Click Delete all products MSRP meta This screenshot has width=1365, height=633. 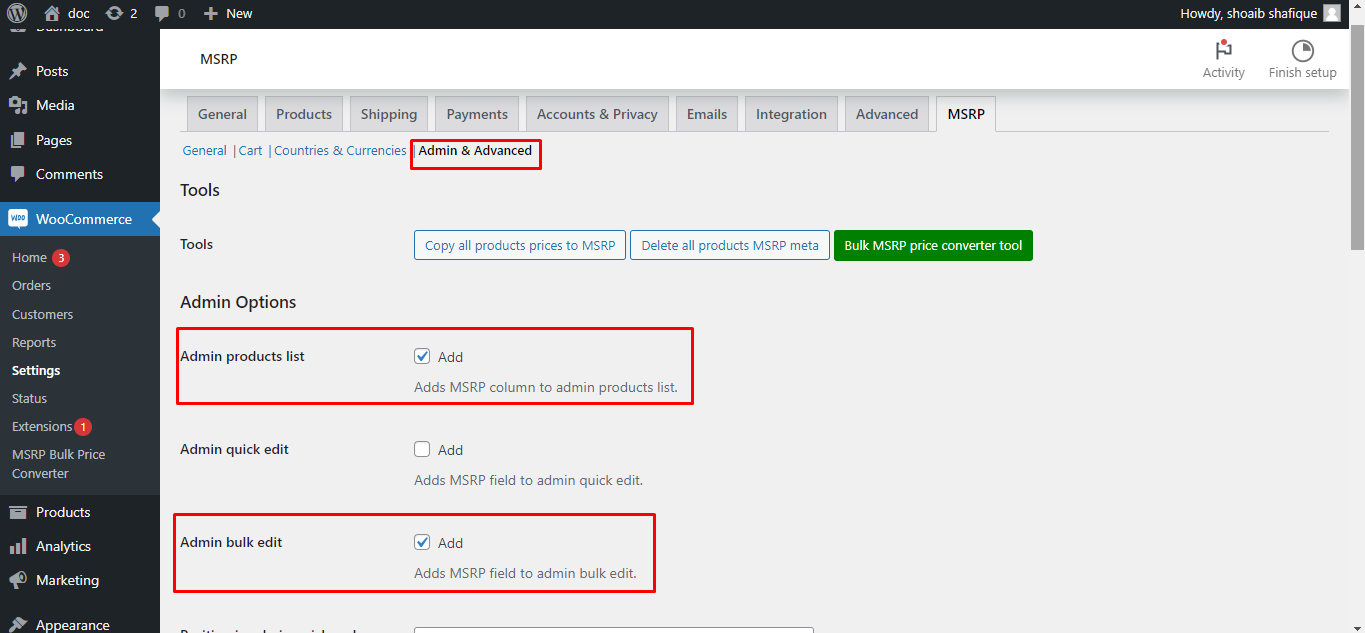click(x=730, y=245)
